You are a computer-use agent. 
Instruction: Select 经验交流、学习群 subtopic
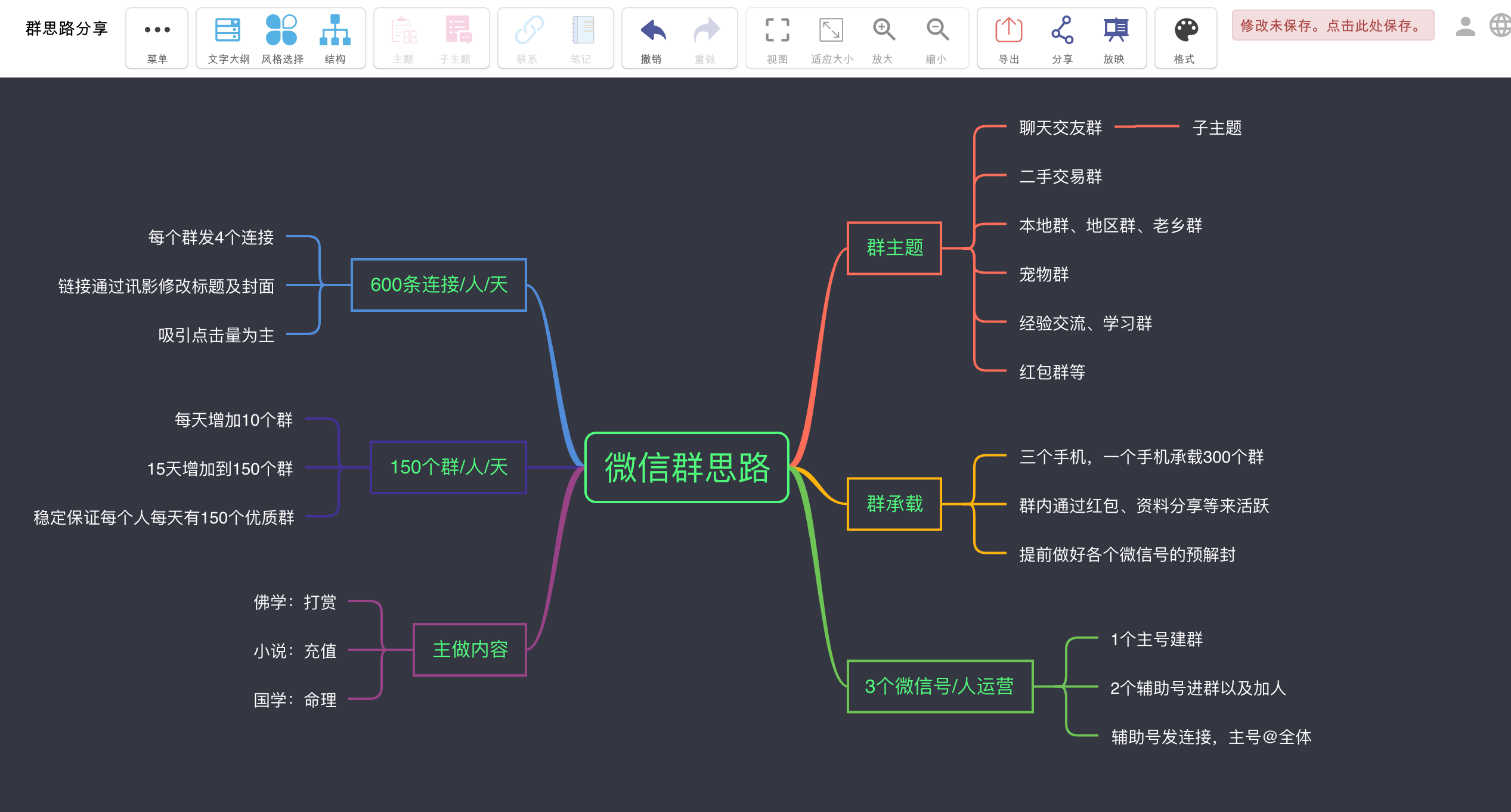(1085, 323)
